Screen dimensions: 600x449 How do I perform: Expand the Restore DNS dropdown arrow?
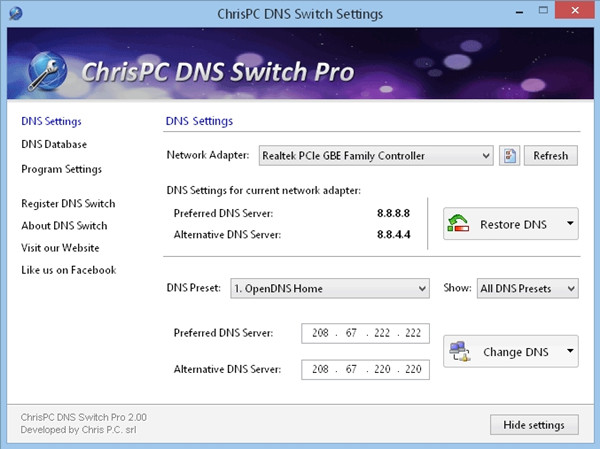pyautogui.click(x=570, y=224)
